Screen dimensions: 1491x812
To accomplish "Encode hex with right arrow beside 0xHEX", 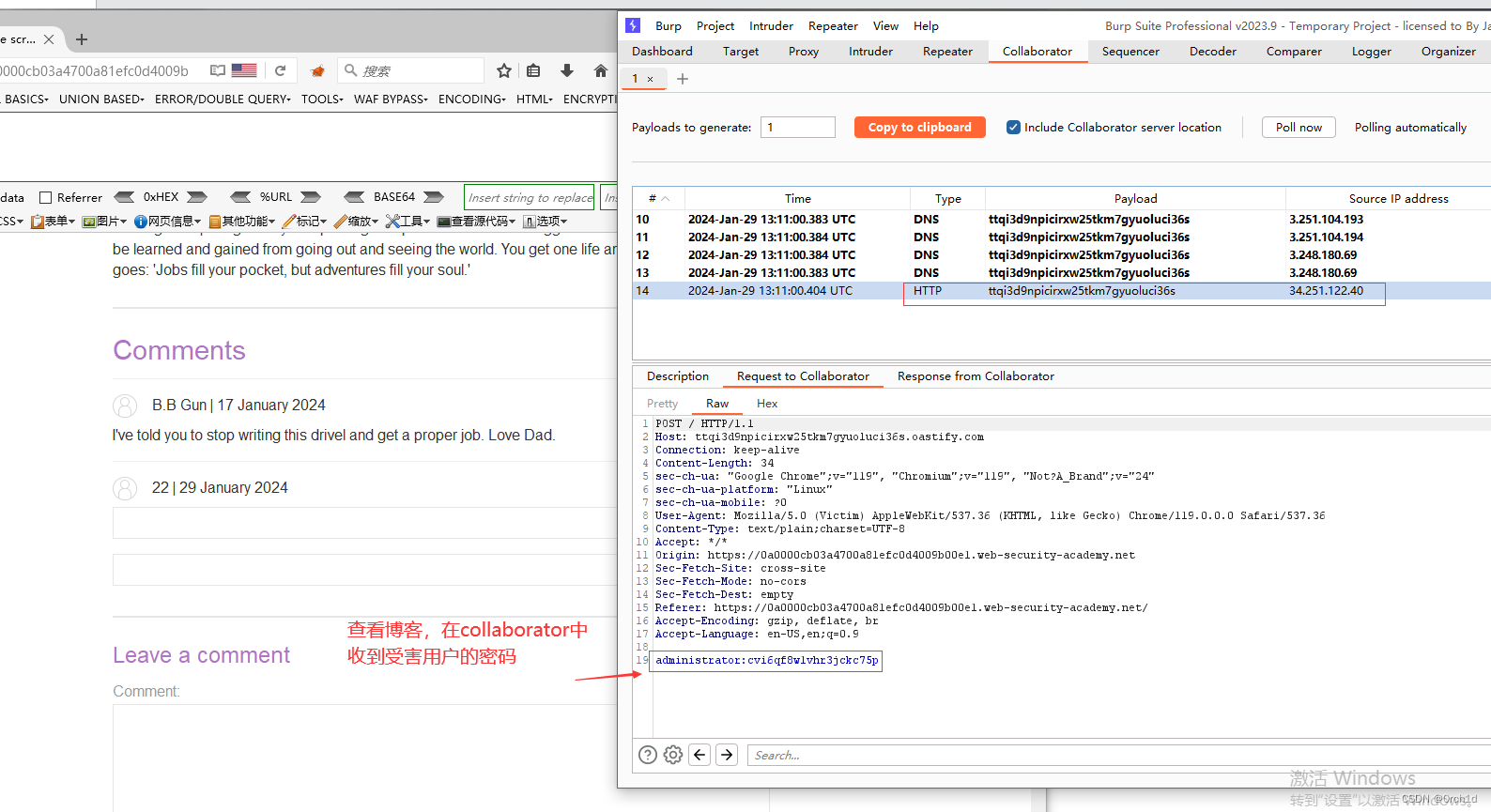I will [197, 197].
